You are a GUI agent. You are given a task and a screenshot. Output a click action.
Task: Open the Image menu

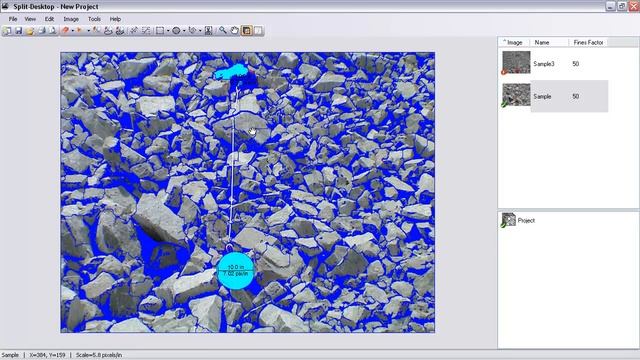[71, 19]
